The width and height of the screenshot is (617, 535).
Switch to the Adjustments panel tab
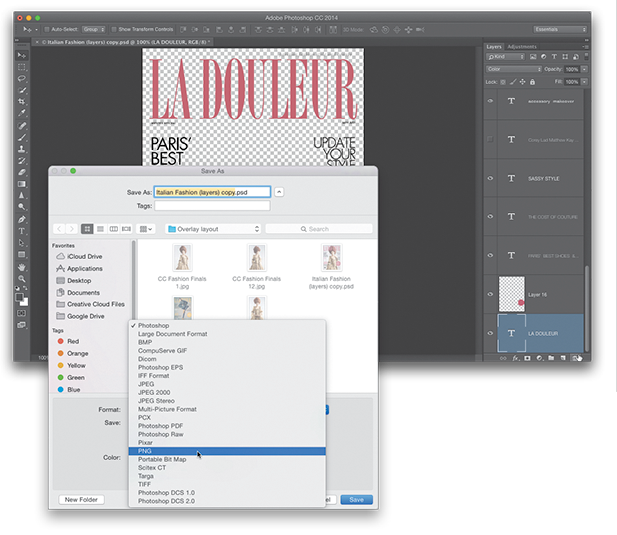tap(522, 46)
